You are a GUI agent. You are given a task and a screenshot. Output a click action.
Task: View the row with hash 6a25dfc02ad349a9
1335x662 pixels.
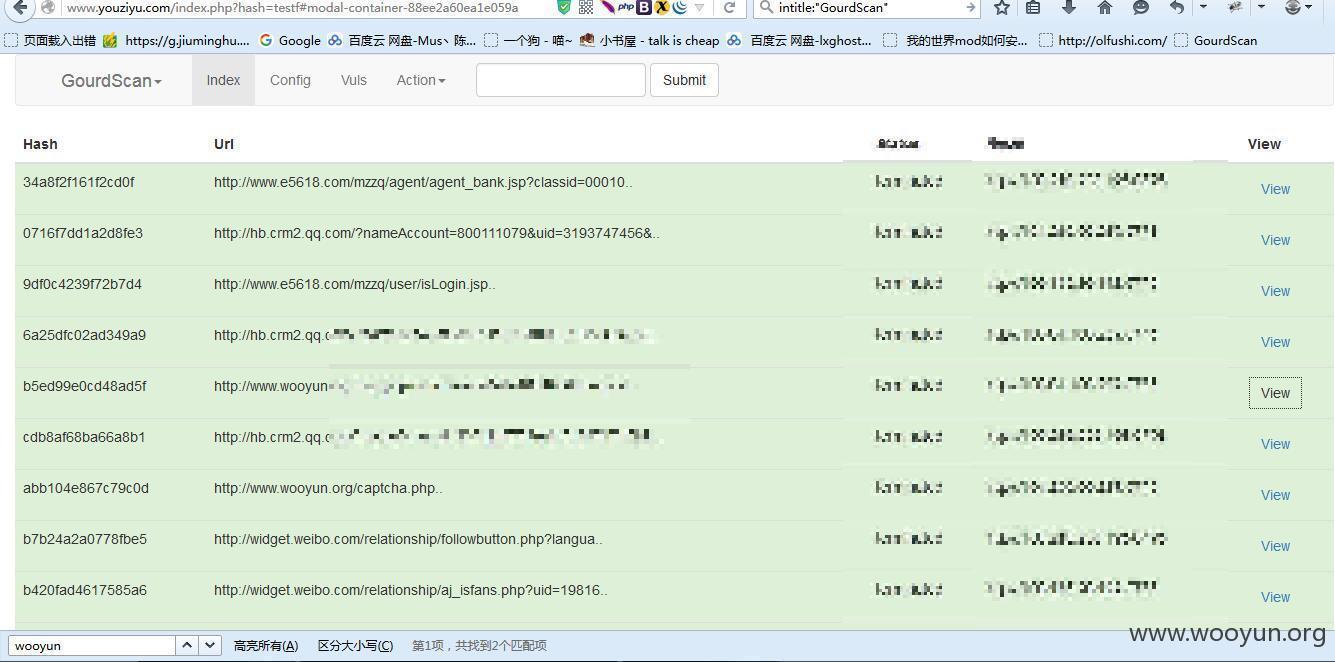point(1275,342)
